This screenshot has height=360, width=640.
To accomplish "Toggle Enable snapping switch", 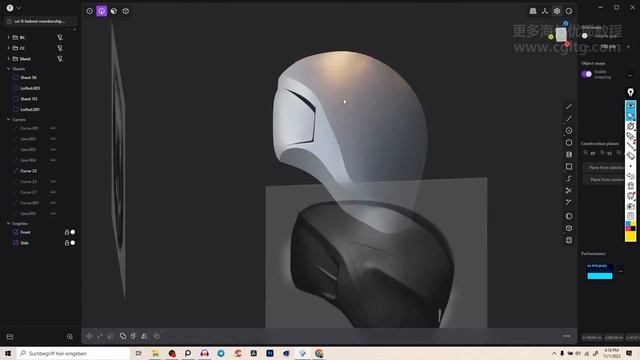I will pyautogui.click(x=587, y=74).
